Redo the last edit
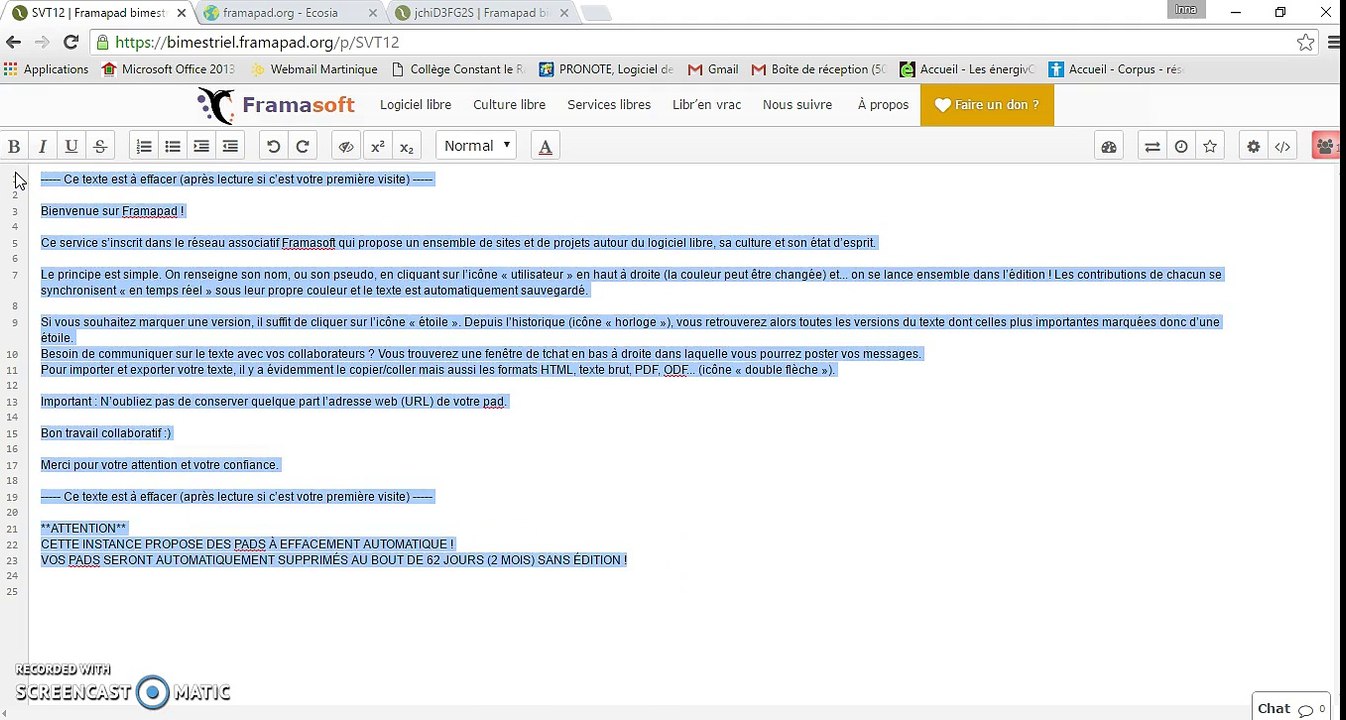The image size is (1346, 720). pyautogui.click(x=302, y=146)
